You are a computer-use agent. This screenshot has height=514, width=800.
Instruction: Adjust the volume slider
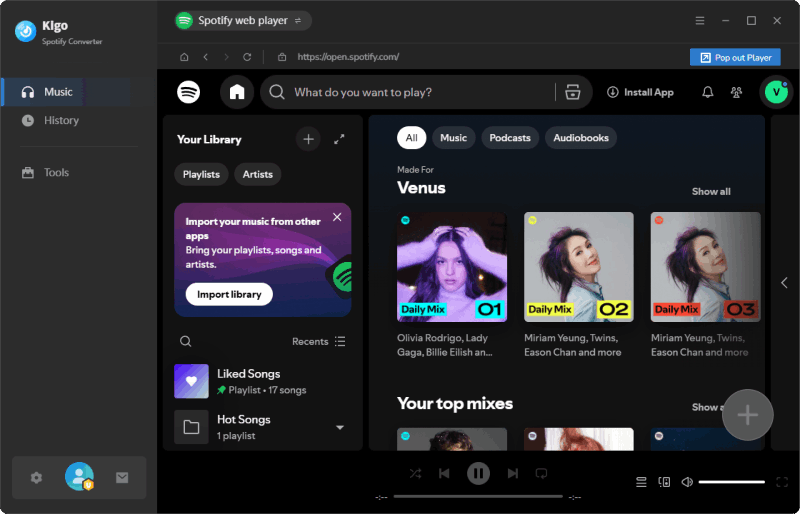tap(732, 482)
